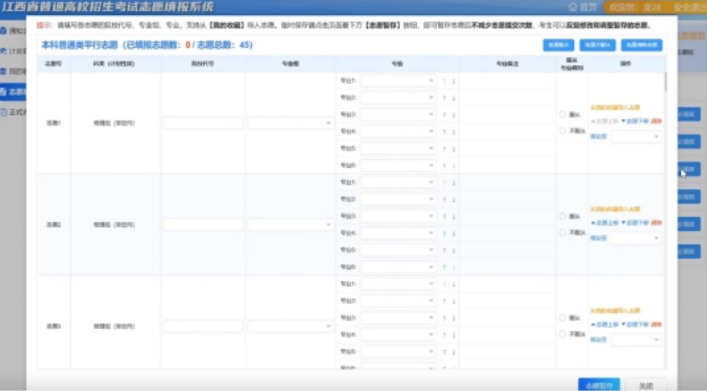Move 专业1 down in 志愿2
This screenshot has height=391, width=707.
(x=454, y=183)
